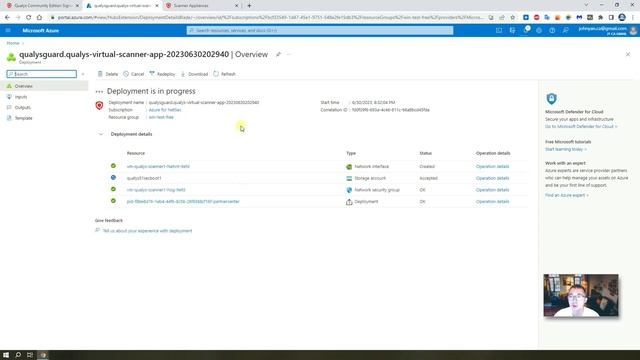Click the webcam video thumbnail
This screenshot has height=360, width=640.
tap(581, 296)
